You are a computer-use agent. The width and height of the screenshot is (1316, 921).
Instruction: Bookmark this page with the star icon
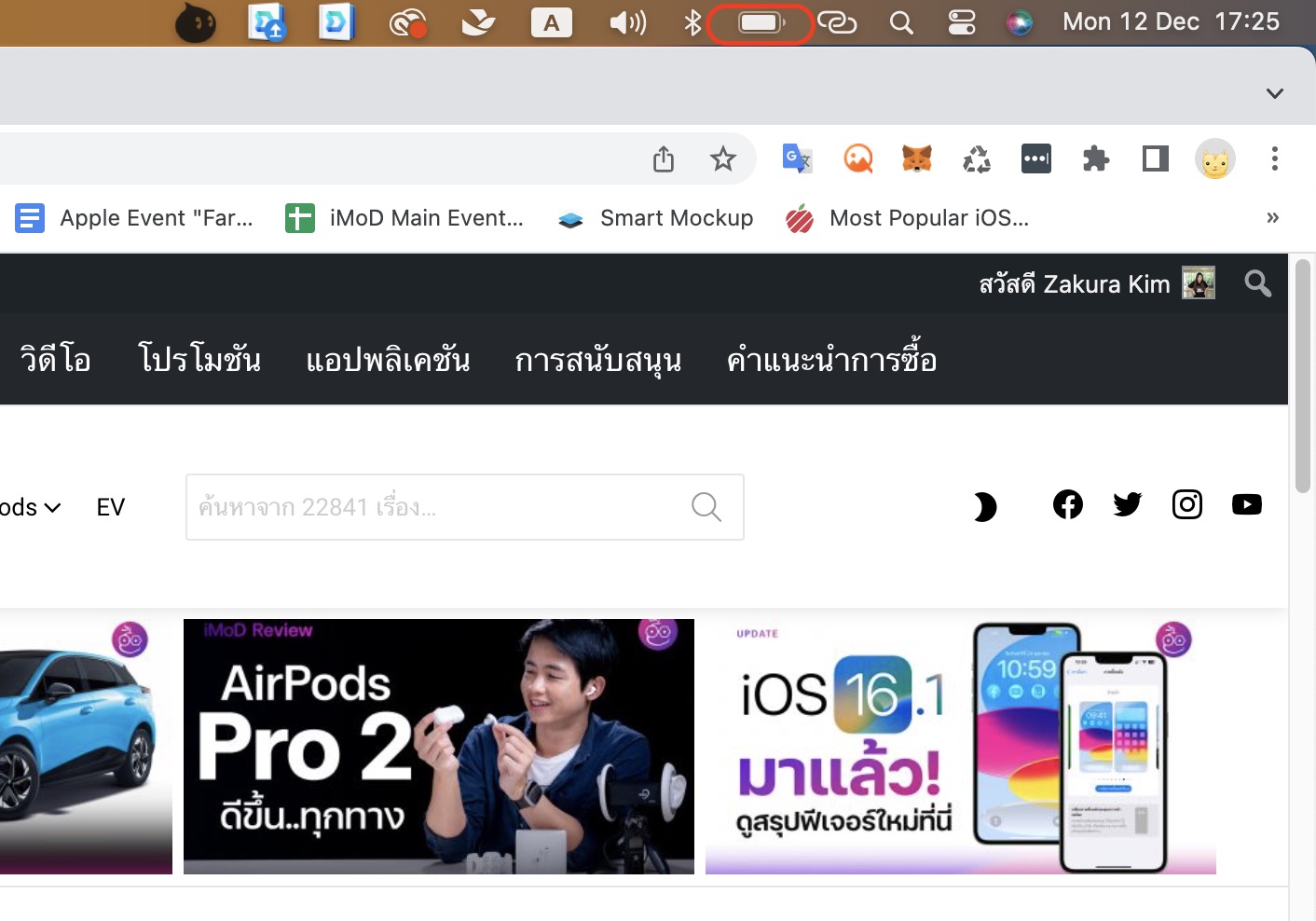point(722,159)
